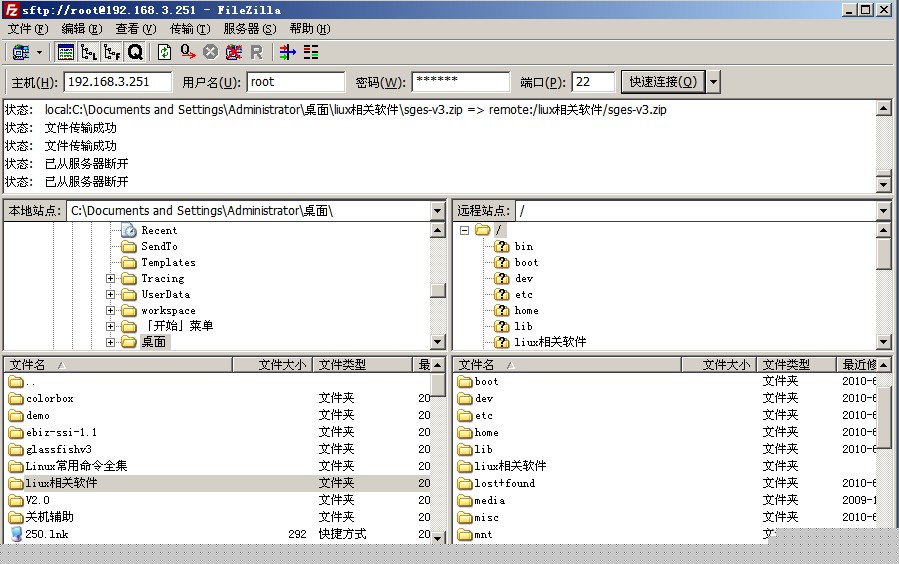Open the 传输 (Transfer) menu
899x564 pixels.
coord(190,29)
